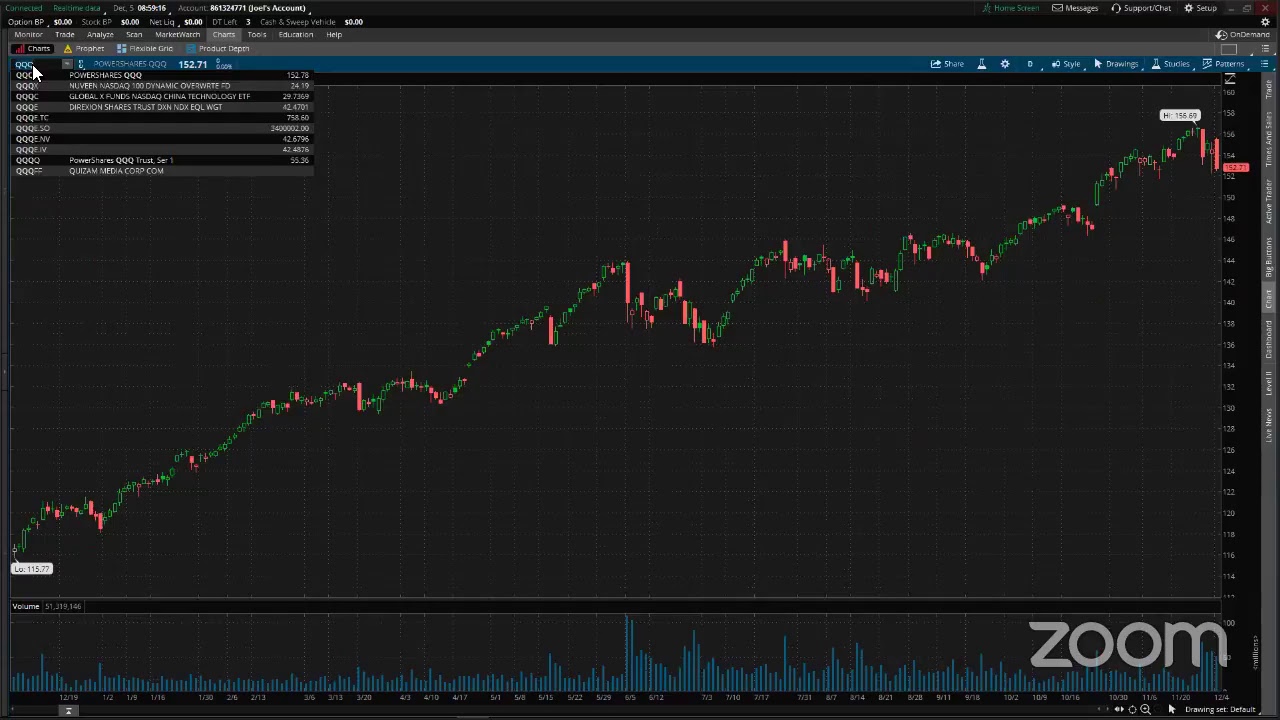Select the Prophet sub-tab
Image resolution: width=1280 pixels, height=720 pixels.
click(x=84, y=49)
